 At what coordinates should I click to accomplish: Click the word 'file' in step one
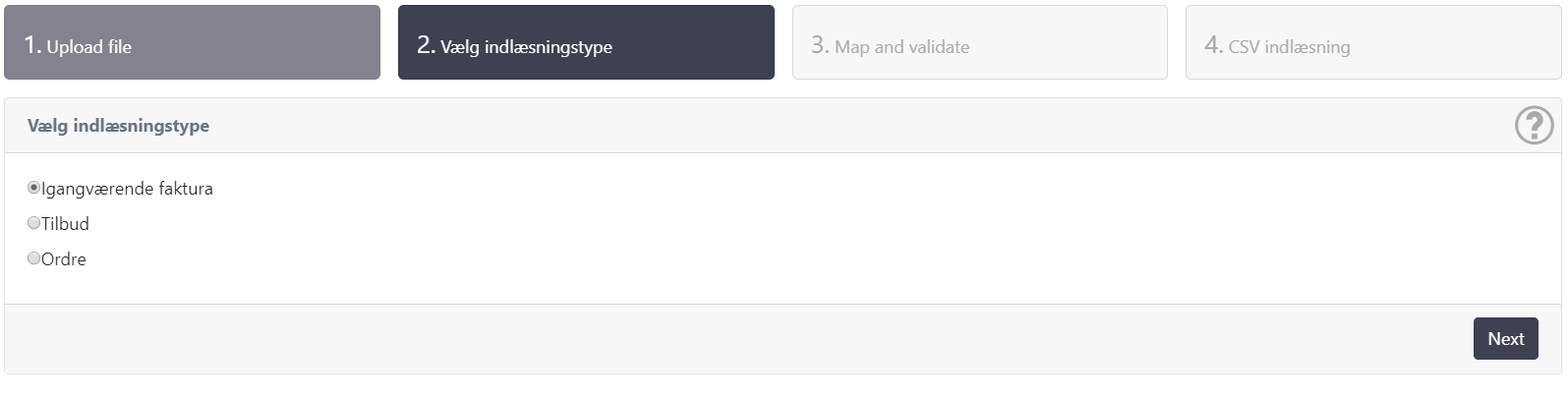(120, 47)
